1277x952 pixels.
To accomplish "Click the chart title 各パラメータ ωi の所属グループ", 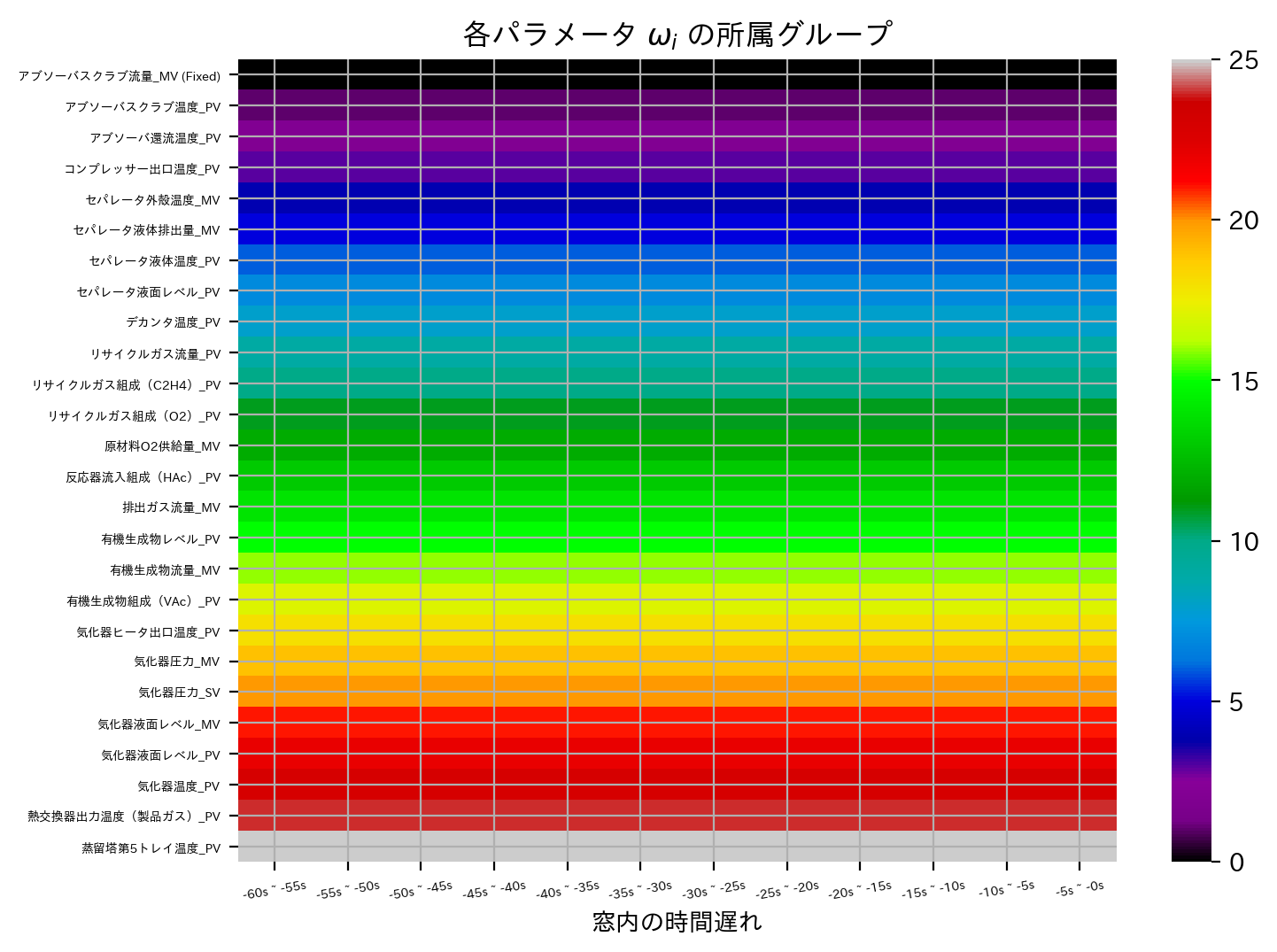I will [x=677, y=35].
